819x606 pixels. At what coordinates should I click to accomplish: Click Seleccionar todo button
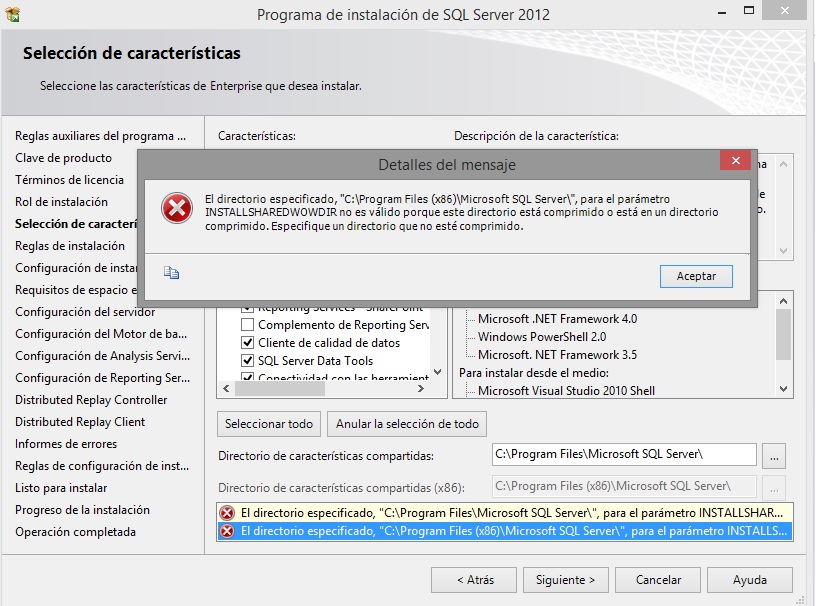click(x=269, y=424)
